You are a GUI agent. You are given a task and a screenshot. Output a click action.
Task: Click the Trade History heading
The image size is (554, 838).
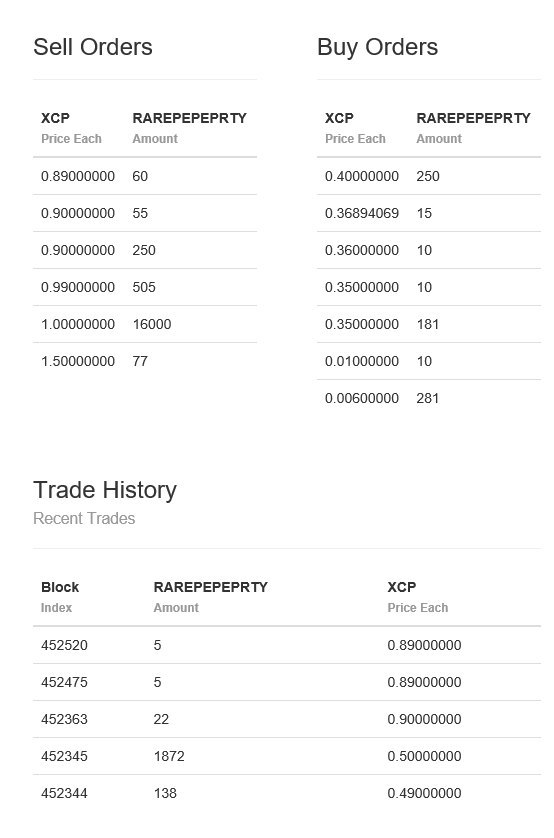click(x=105, y=490)
